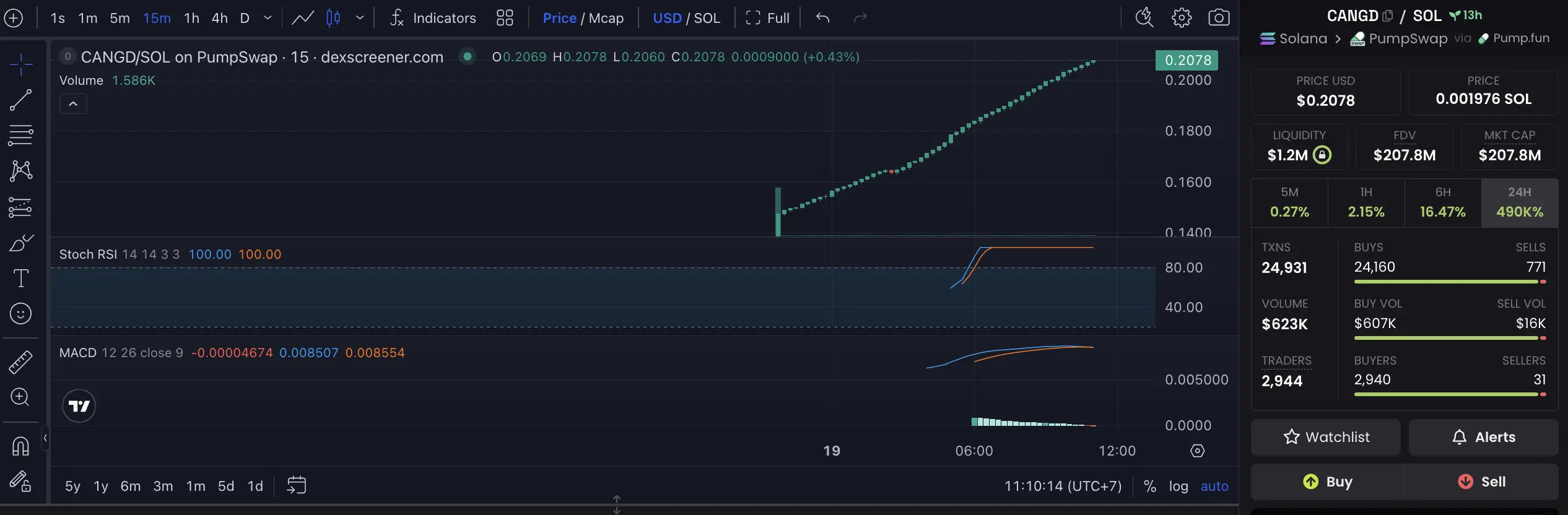Open the go-to-date calendar

297,485
